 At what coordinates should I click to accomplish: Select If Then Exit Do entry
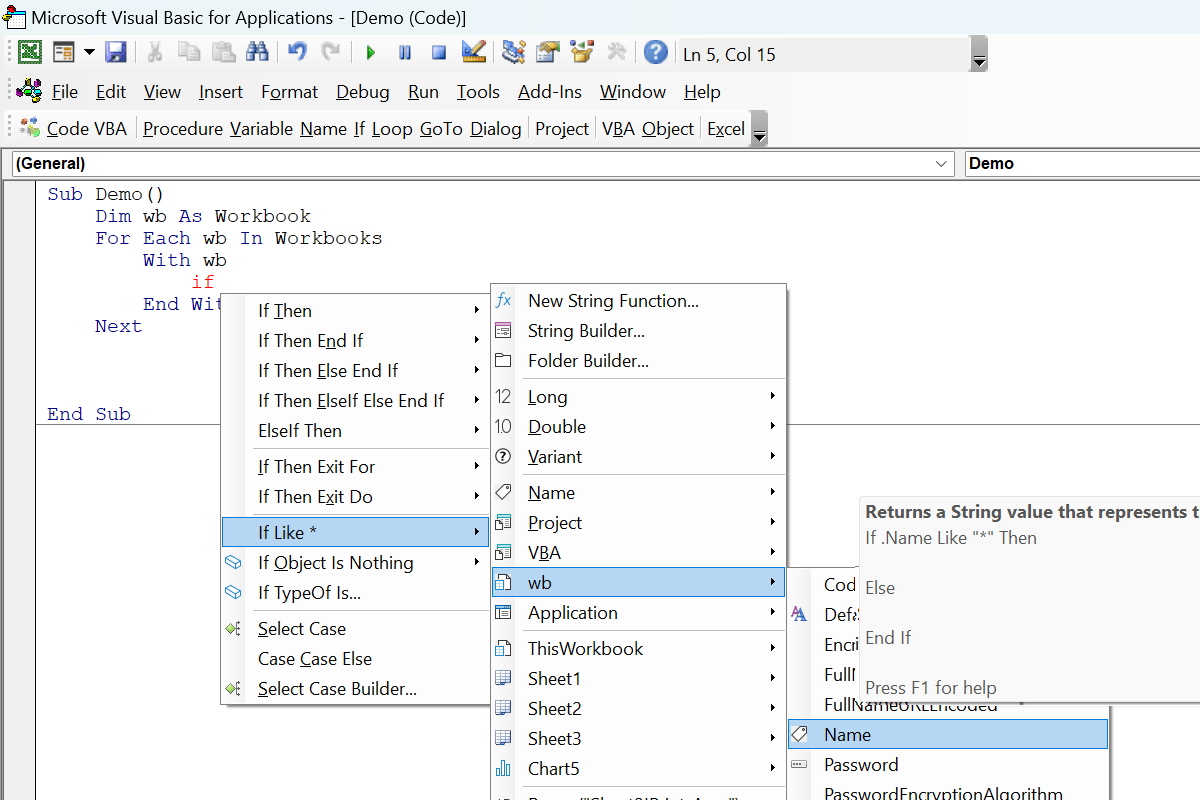[x=355, y=497]
